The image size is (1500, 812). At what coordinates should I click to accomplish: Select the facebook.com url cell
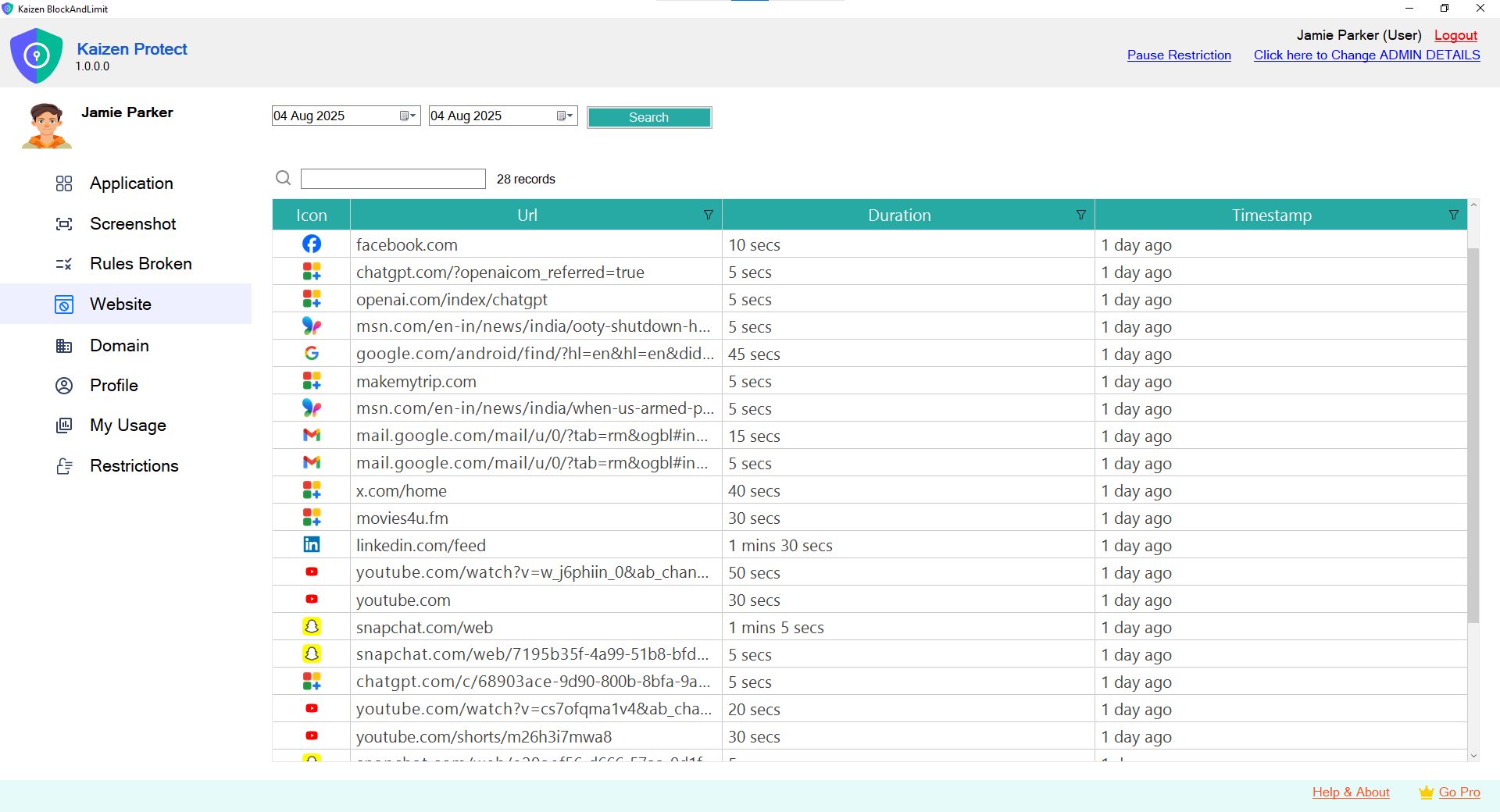[x=536, y=244]
